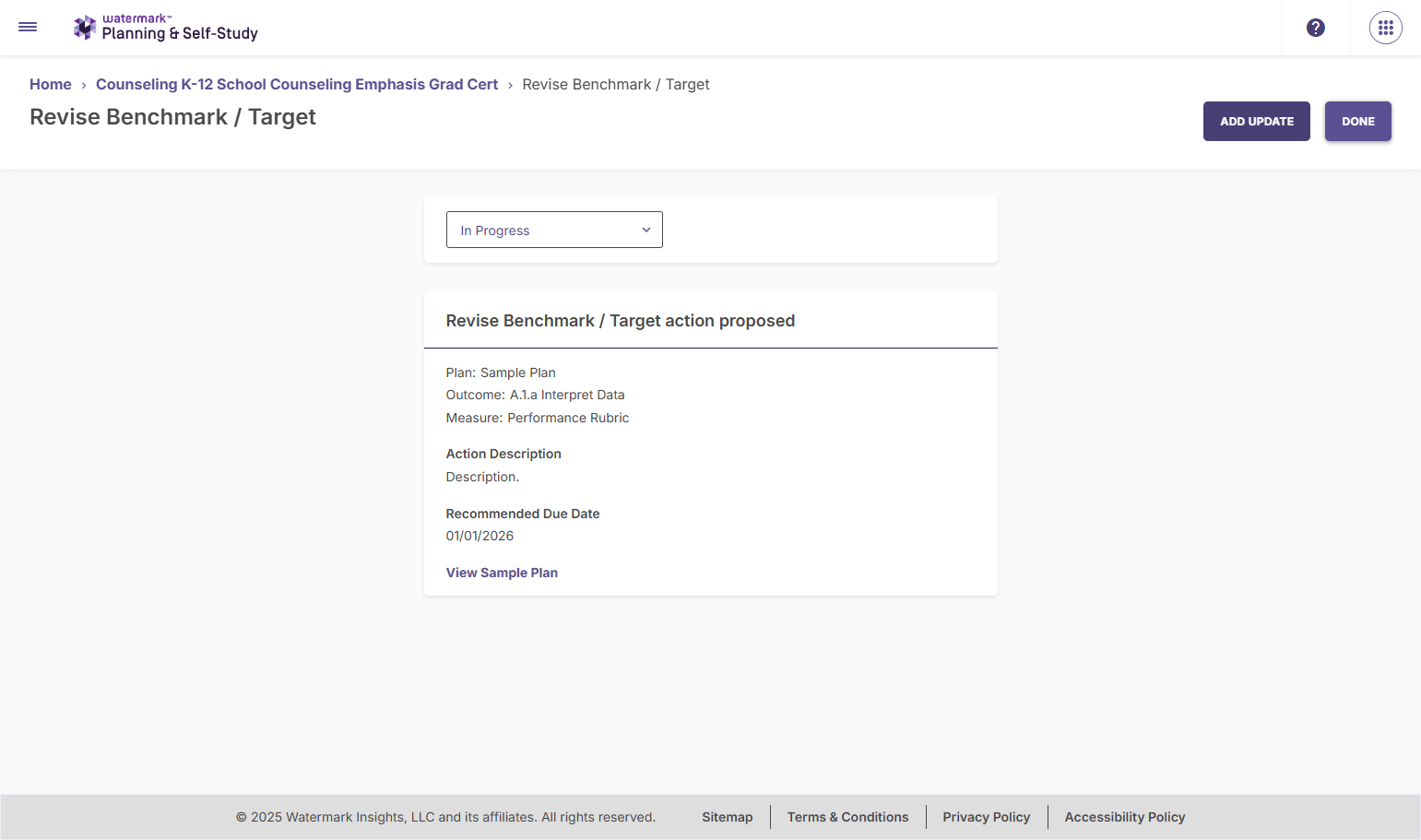
Task: Open the apps grid launcher
Action: click(1386, 28)
